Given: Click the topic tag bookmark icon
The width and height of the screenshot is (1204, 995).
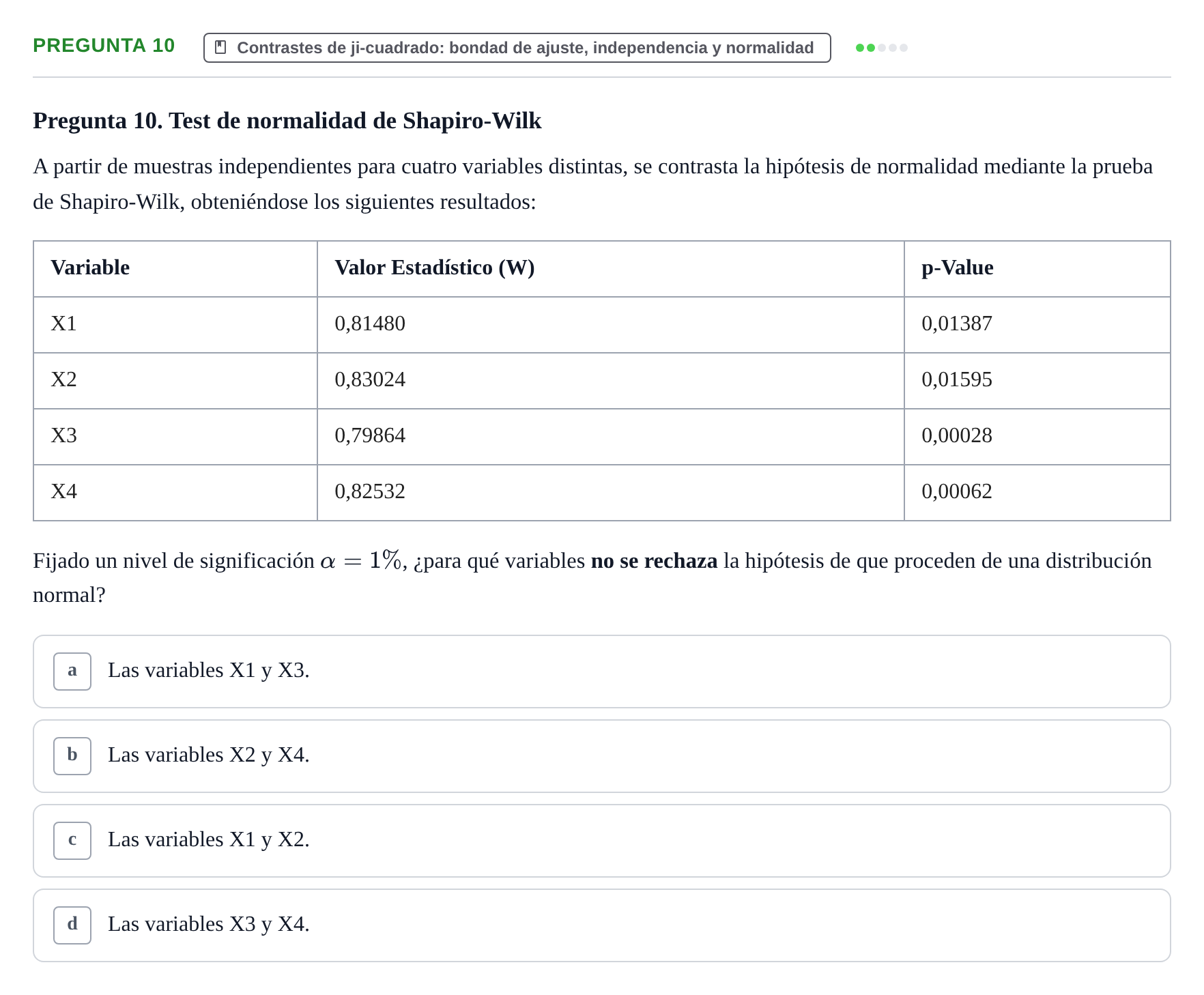Looking at the screenshot, I should (x=220, y=47).
